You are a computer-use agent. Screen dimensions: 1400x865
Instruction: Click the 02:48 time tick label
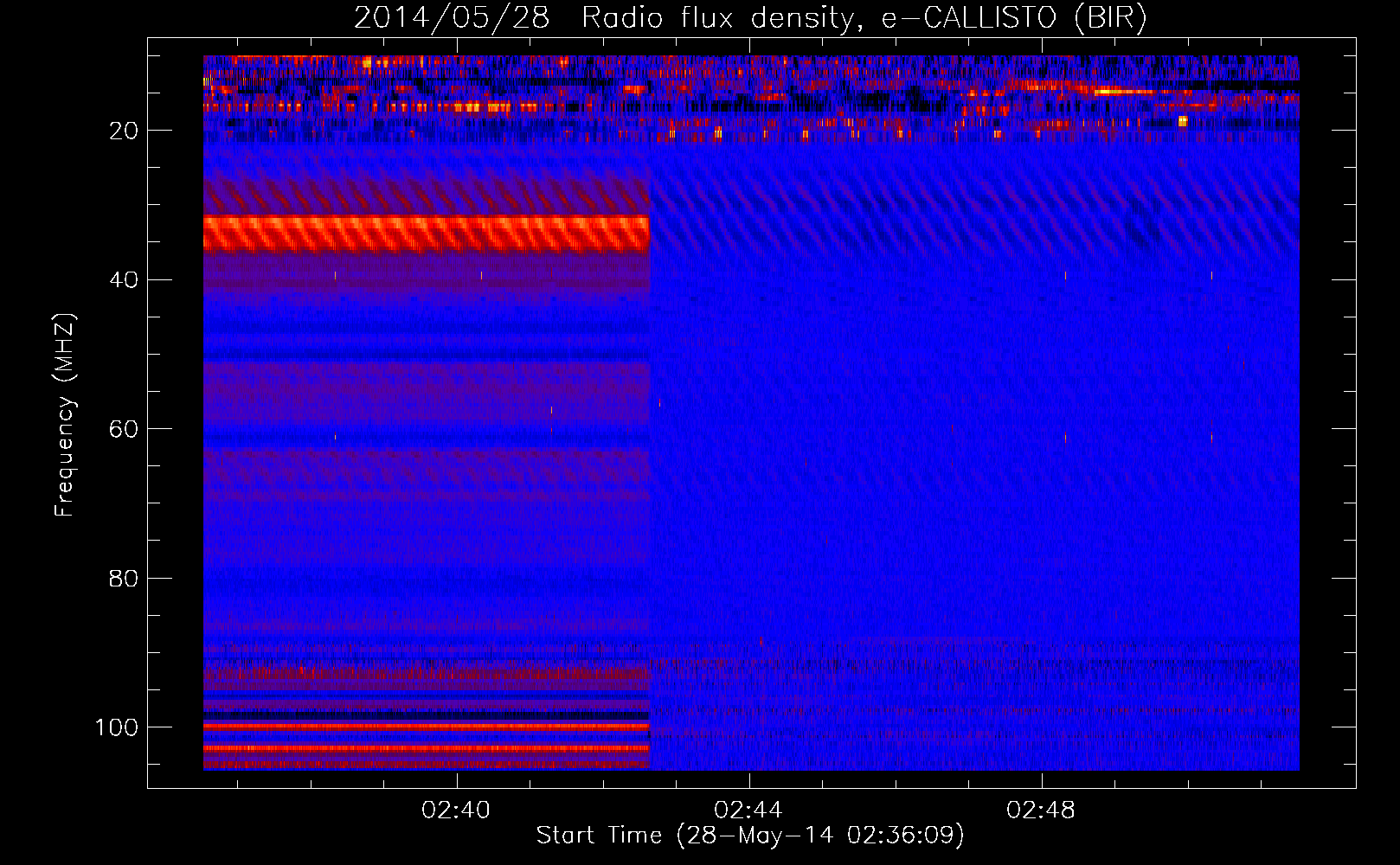point(1041,811)
